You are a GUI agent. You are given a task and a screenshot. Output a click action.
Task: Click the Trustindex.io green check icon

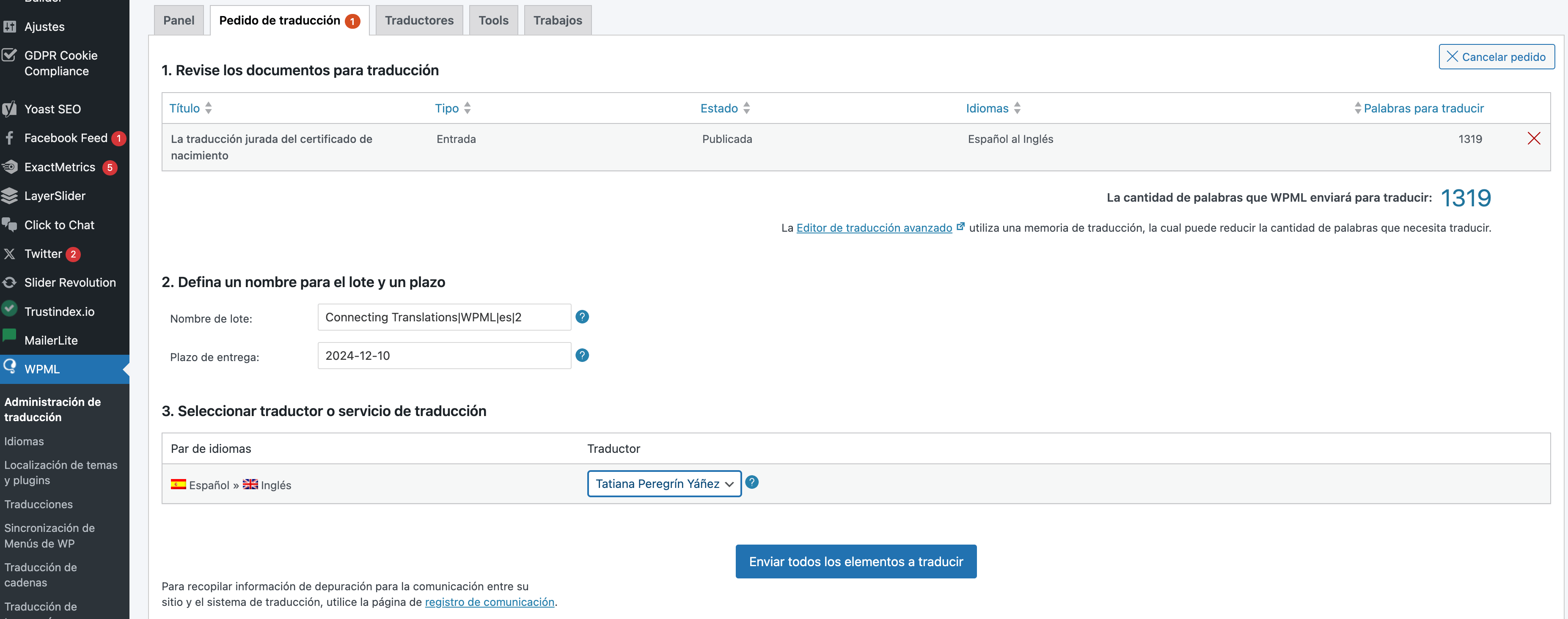(x=10, y=309)
